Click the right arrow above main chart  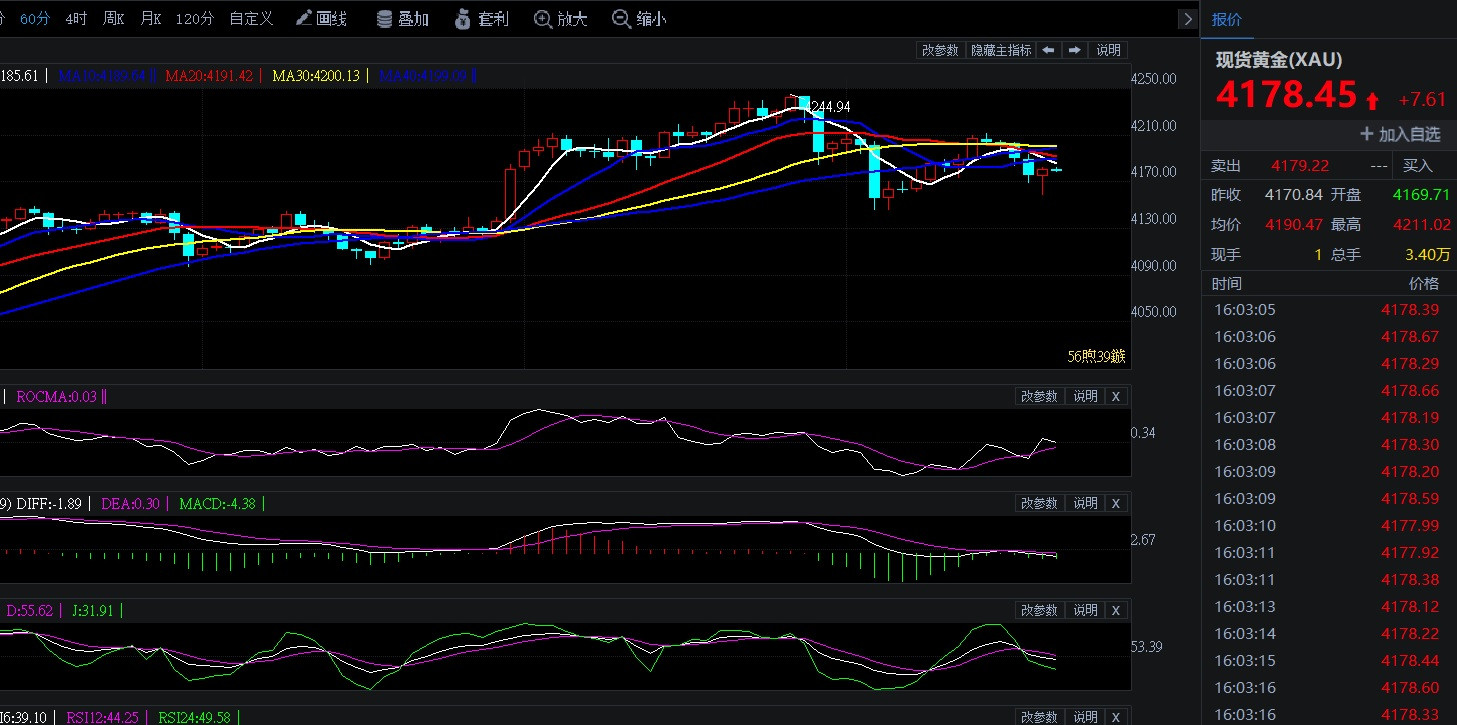[1074, 50]
